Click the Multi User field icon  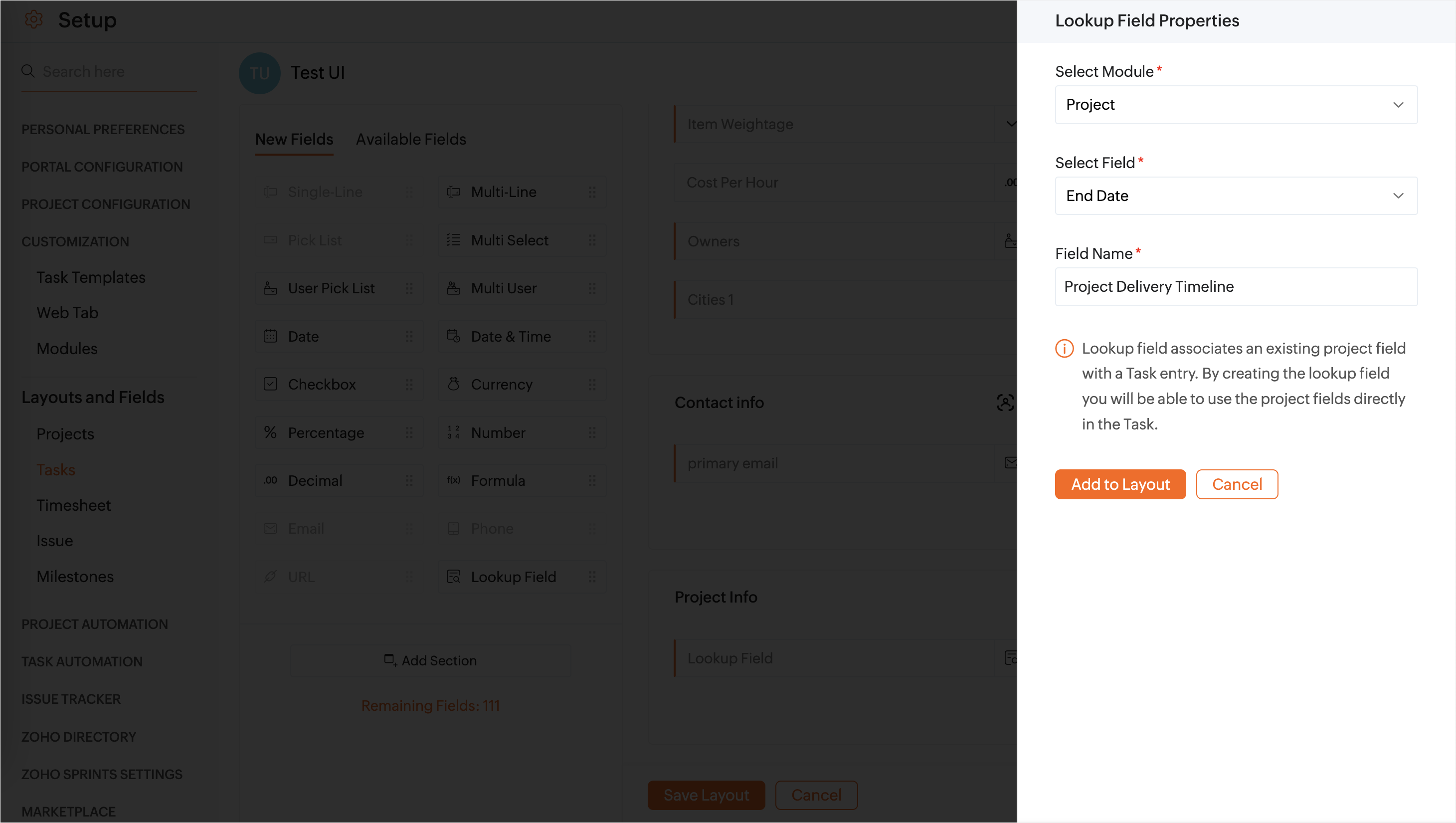click(x=453, y=288)
